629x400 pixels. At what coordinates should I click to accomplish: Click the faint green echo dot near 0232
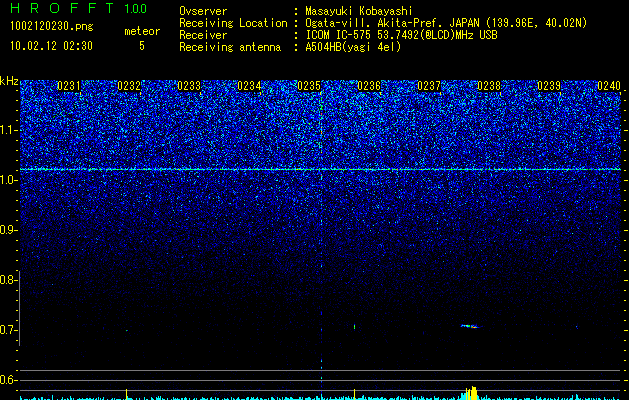click(x=126, y=331)
